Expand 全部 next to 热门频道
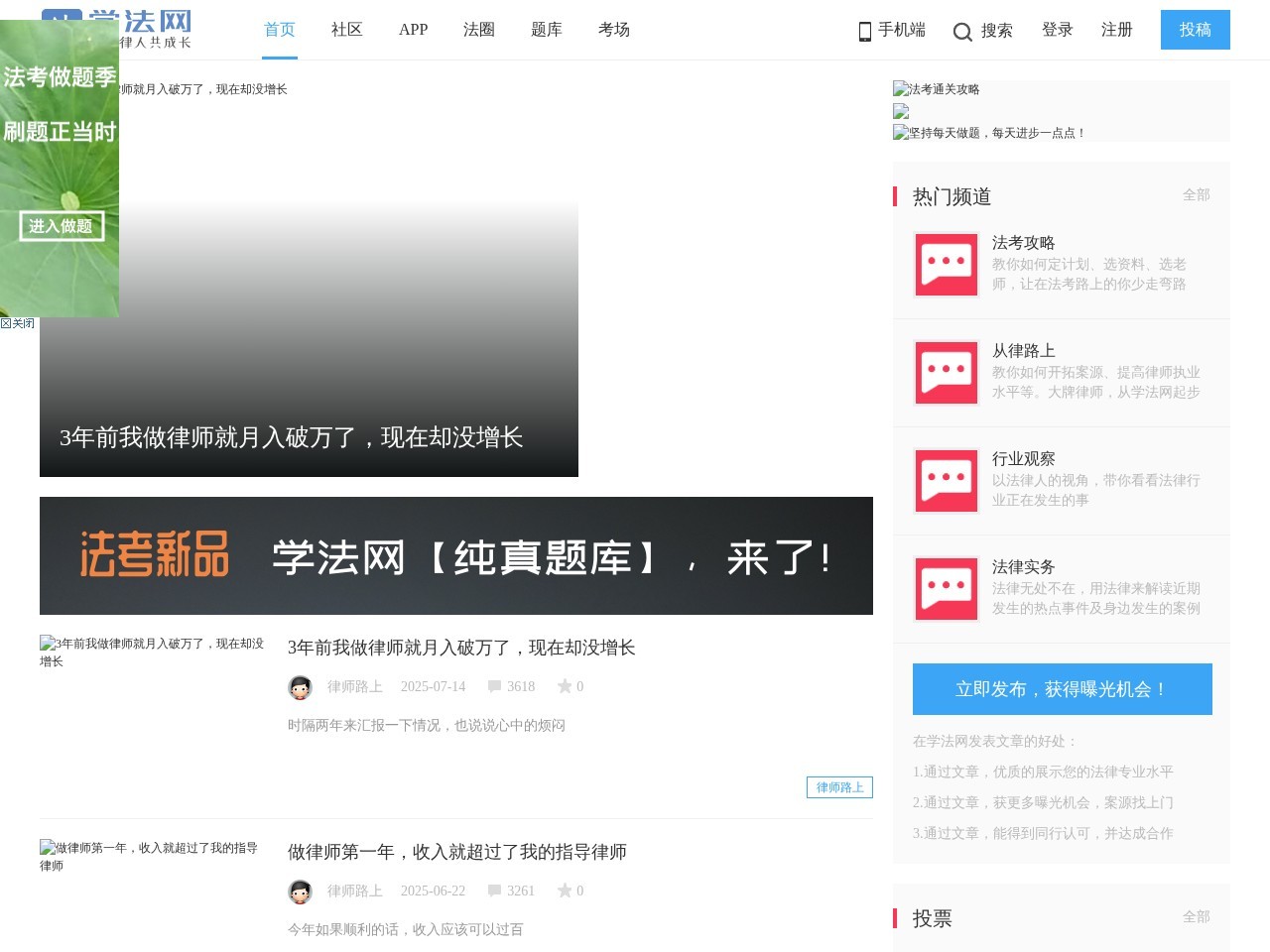The image size is (1270, 952). tap(1198, 195)
